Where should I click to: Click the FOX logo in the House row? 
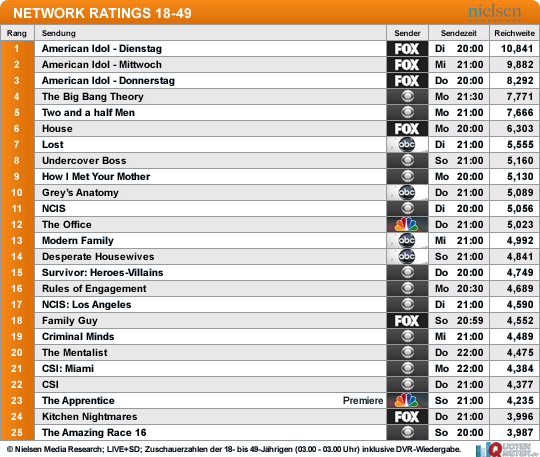pos(407,128)
